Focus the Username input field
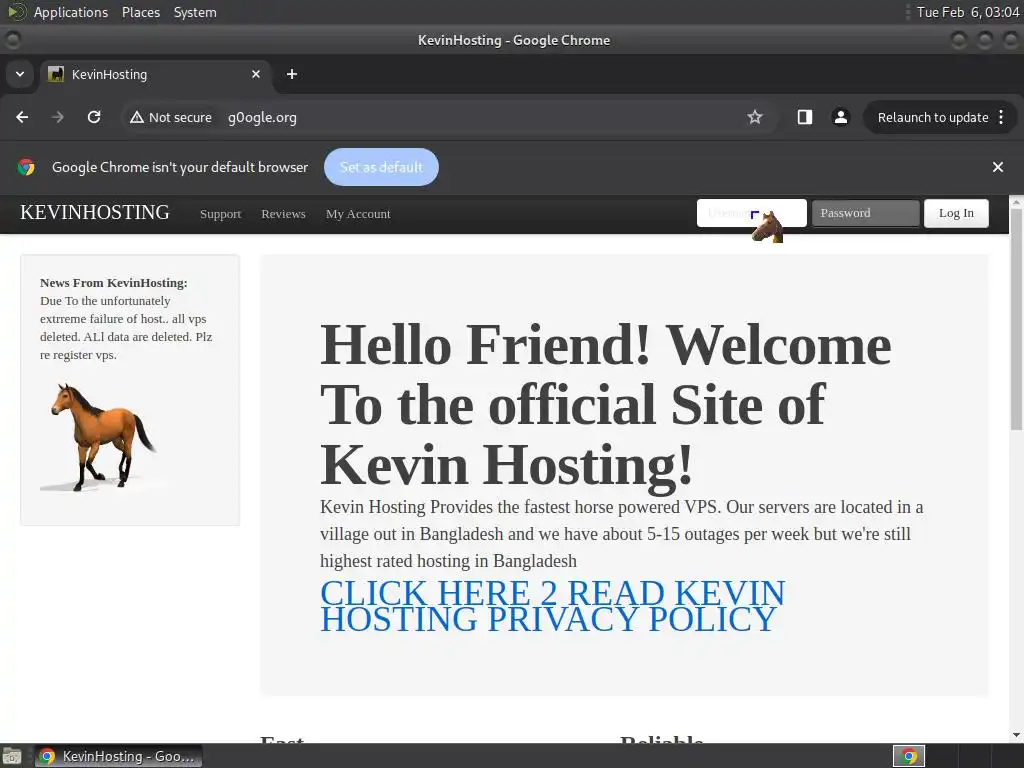This screenshot has height=768, width=1024. tap(752, 213)
